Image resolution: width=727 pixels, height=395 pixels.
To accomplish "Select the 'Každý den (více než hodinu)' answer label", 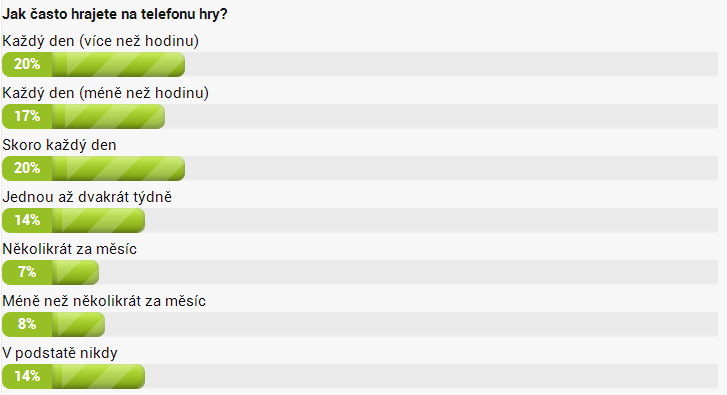I will pyautogui.click(x=100, y=41).
